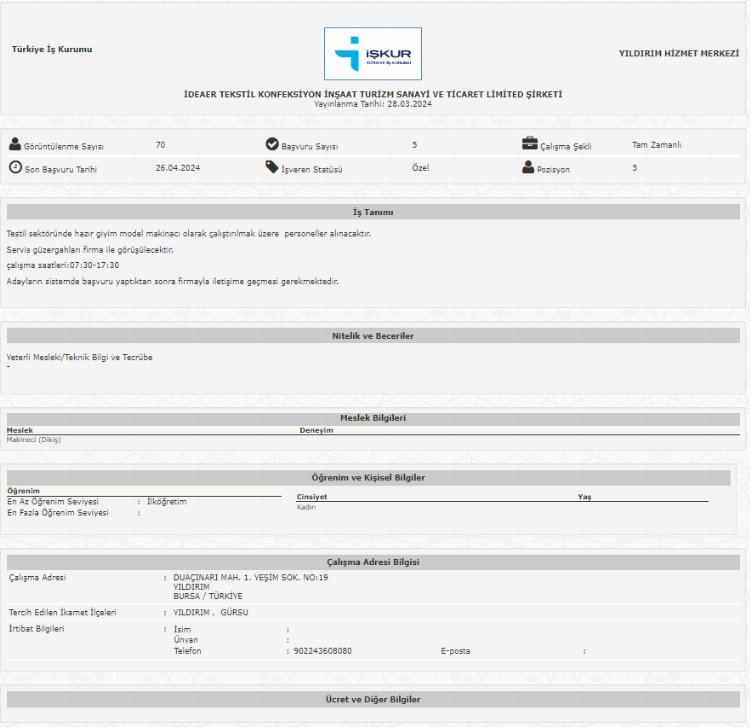Click the clock icon beside Son Başvuru Tarihi
This screenshot has width=750, height=727.
click(x=15, y=168)
